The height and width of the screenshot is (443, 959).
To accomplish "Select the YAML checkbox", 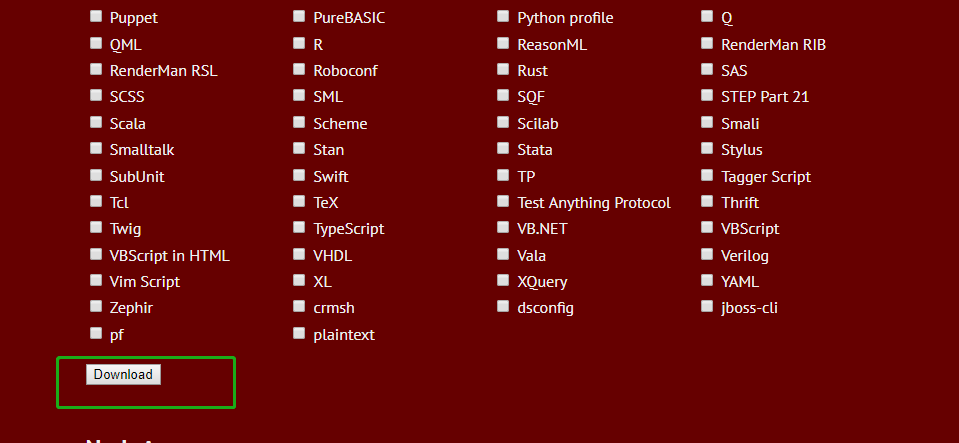I will [707, 281].
